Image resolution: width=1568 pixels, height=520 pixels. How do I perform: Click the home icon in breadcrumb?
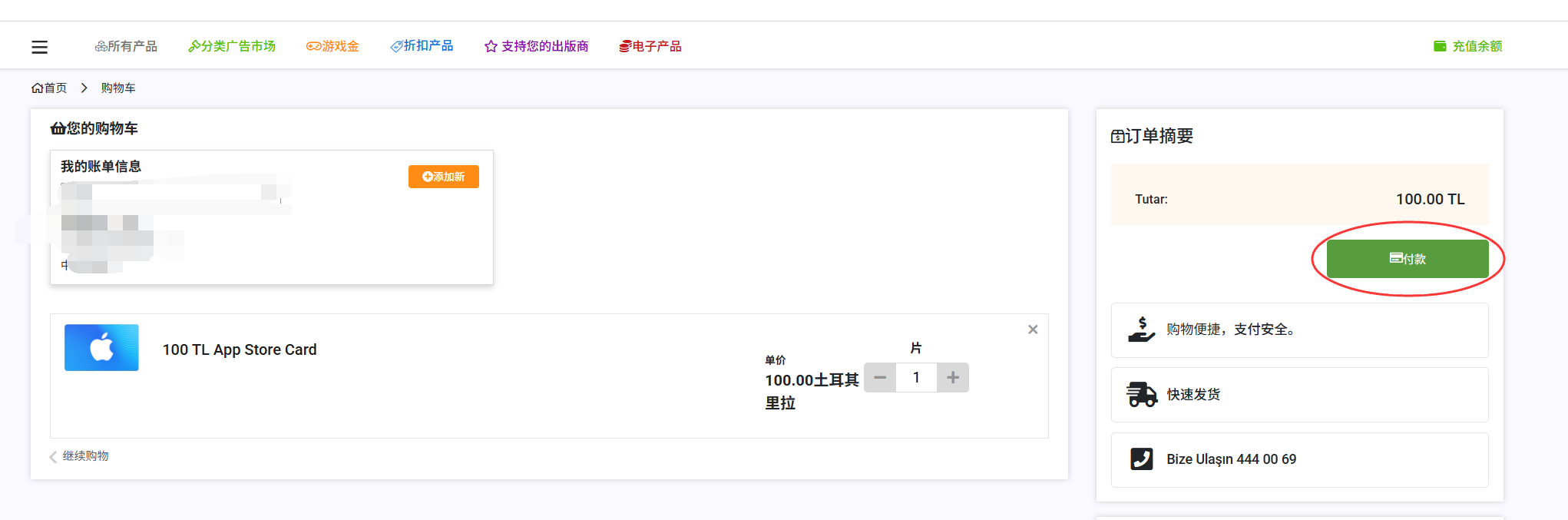click(37, 88)
